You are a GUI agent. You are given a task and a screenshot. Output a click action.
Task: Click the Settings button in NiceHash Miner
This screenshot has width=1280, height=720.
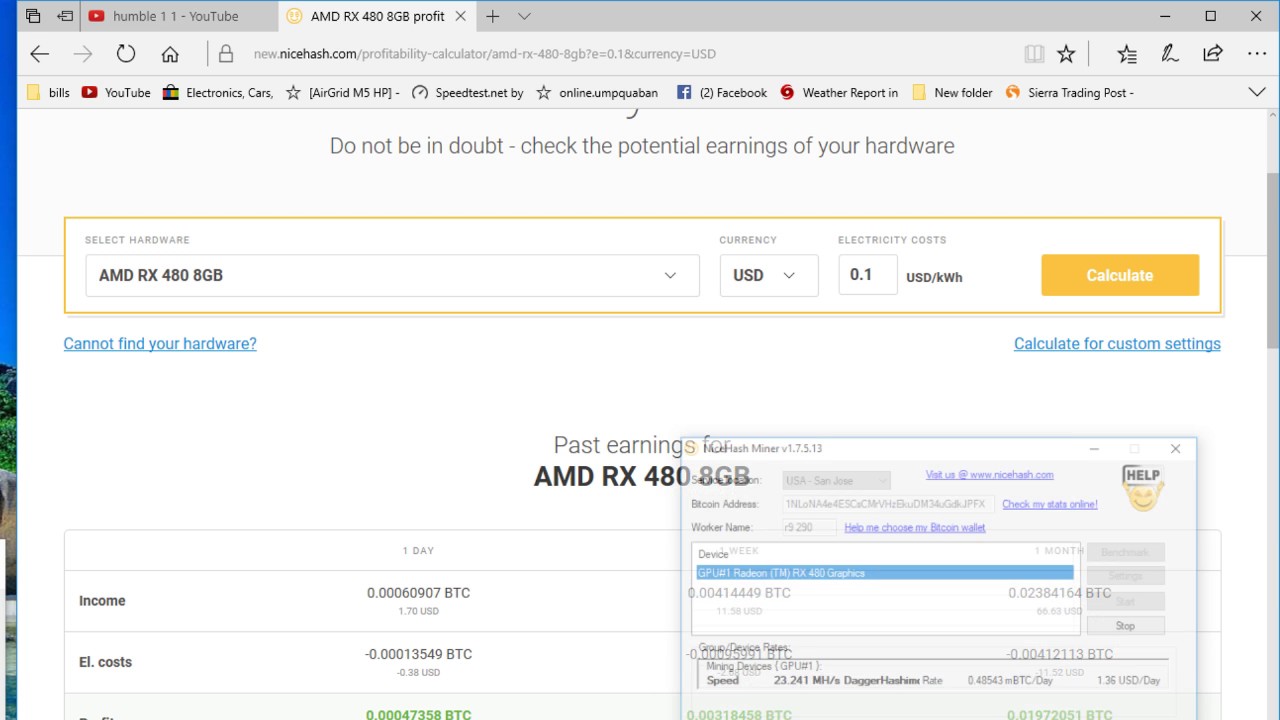[x=1125, y=576]
